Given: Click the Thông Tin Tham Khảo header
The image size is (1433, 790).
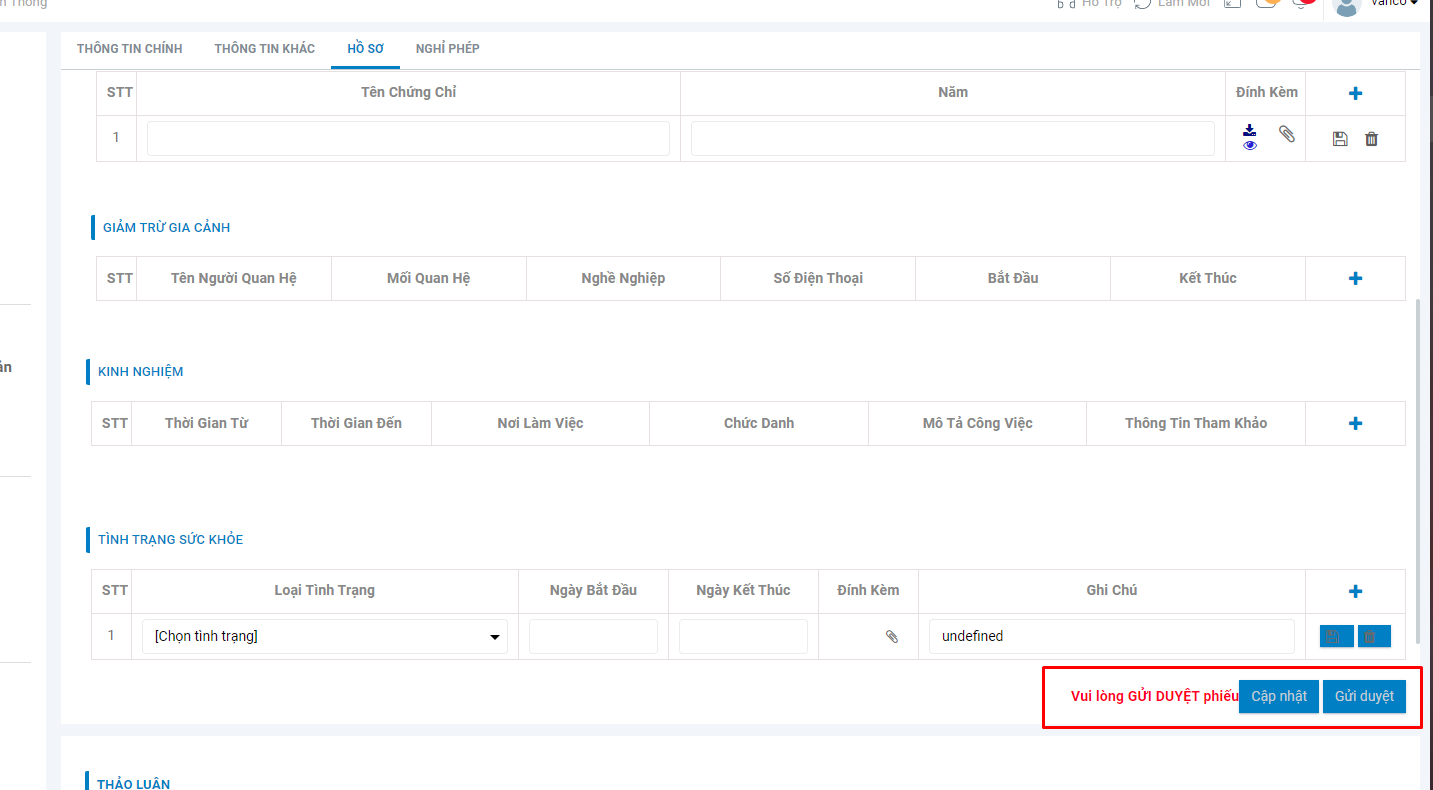Looking at the screenshot, I should click(1196, 423).
